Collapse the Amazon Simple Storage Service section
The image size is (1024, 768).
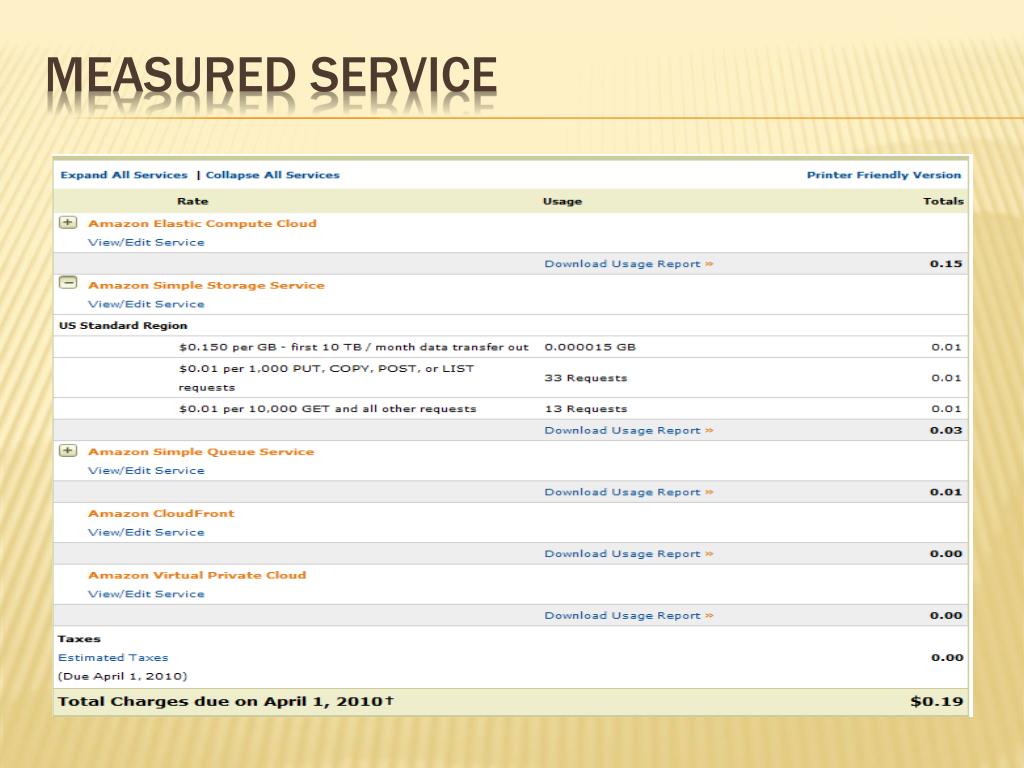(68, 283)
